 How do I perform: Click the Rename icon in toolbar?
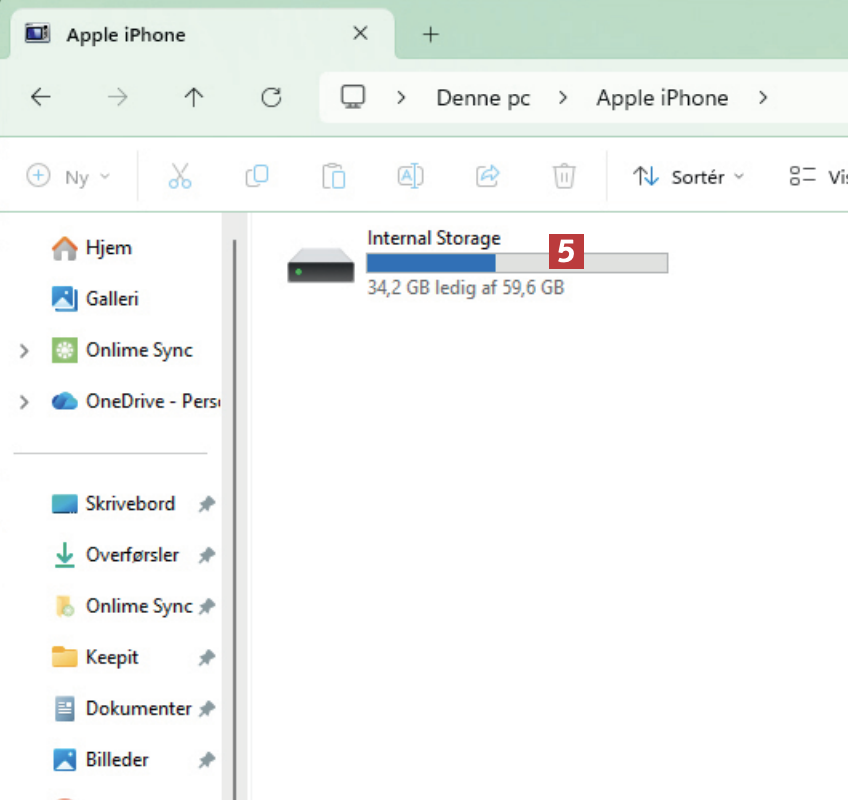tap(410, 177)
